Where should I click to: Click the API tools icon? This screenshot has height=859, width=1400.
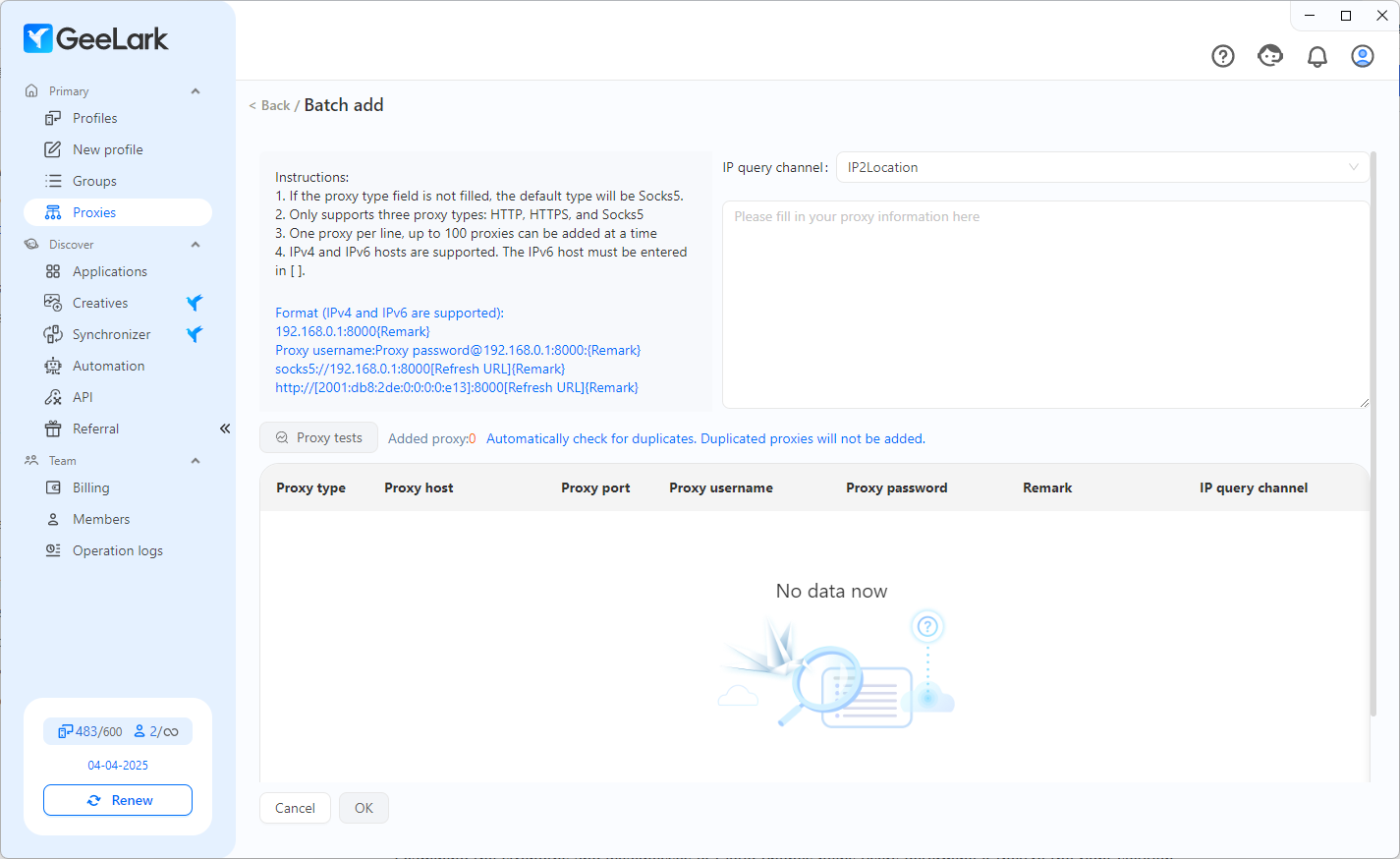pyautogui.click(x=53, y=397)
